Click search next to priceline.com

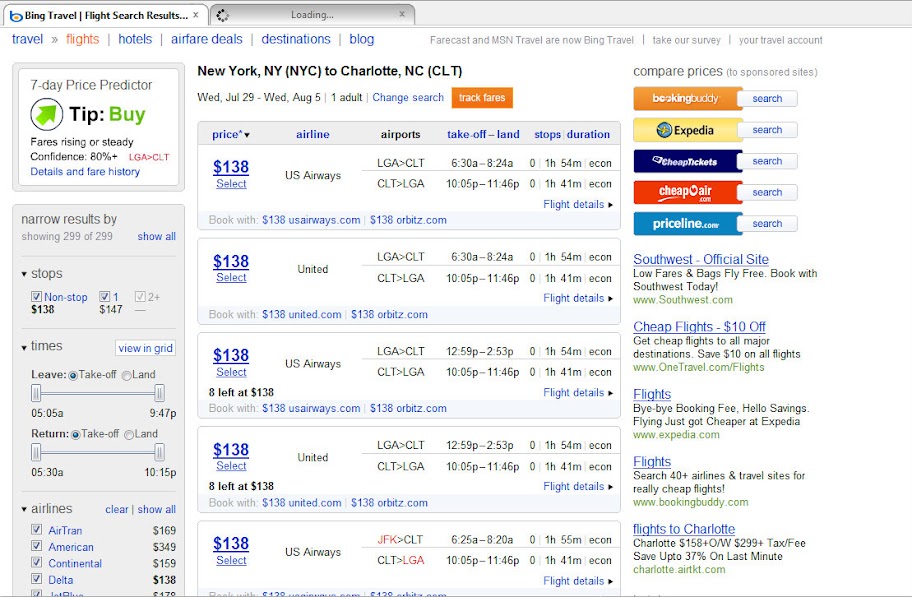[x=767, y=223]
